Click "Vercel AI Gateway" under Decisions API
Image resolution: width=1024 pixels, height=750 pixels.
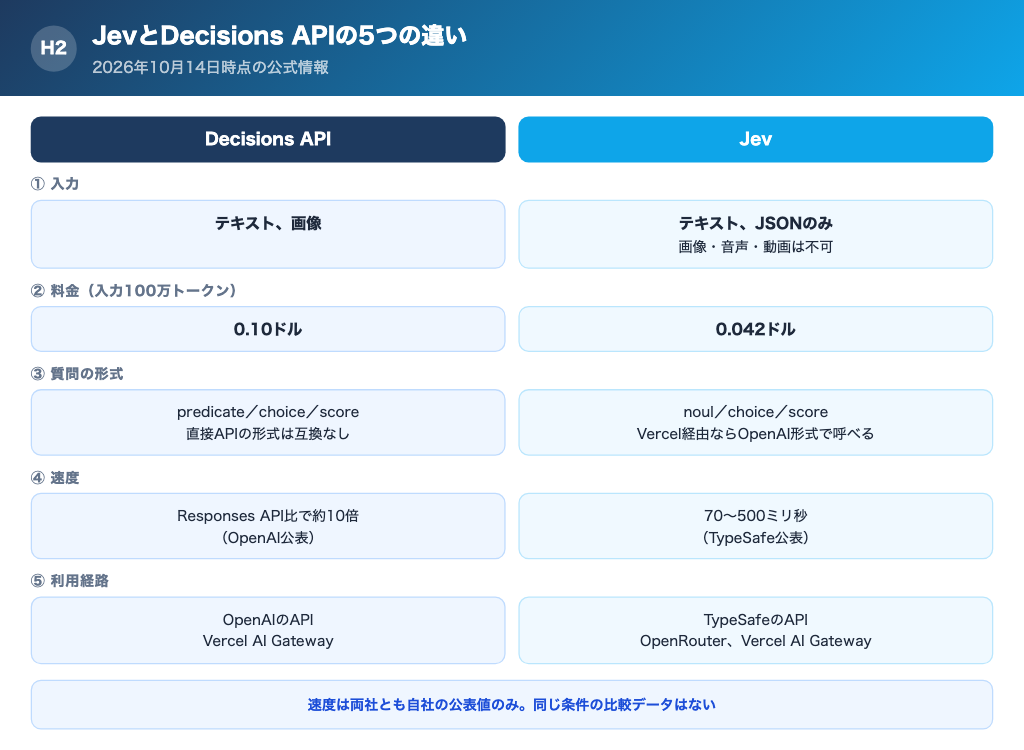268,641
